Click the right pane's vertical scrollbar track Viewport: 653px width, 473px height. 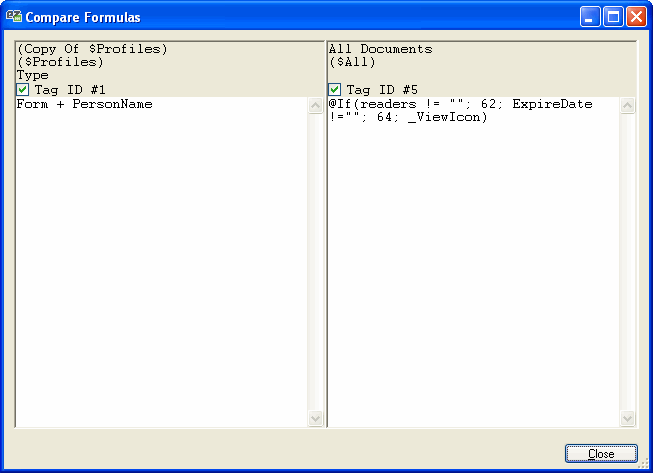tap(628, 260)
